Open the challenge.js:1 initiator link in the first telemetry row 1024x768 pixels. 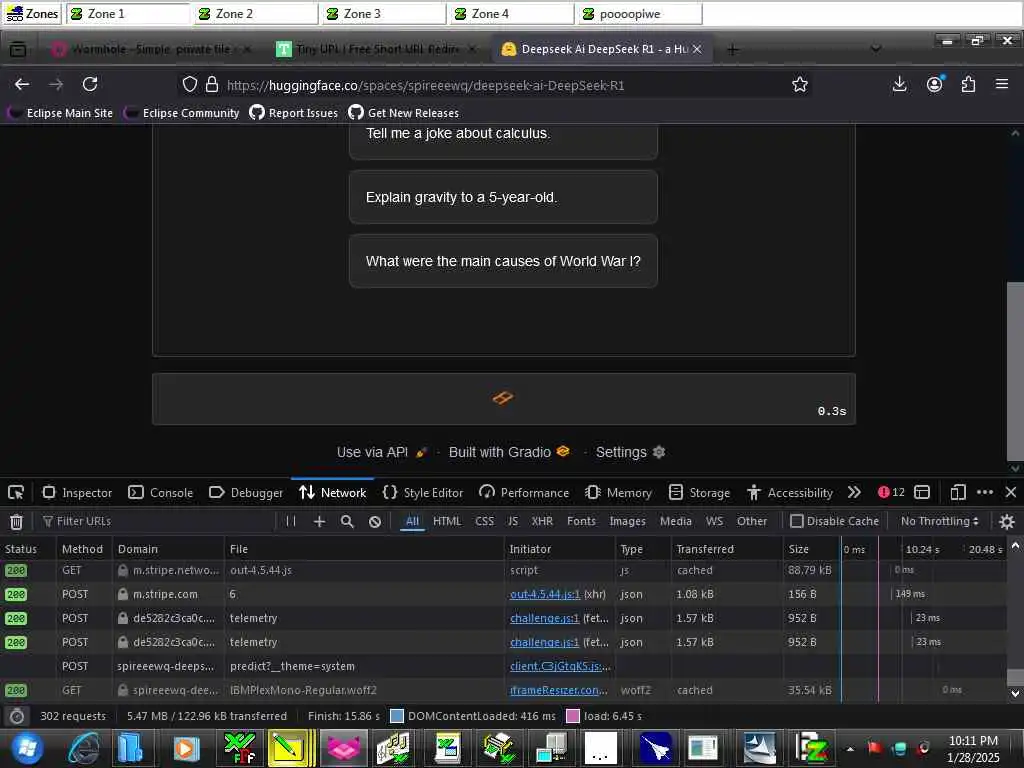(544, 618)
